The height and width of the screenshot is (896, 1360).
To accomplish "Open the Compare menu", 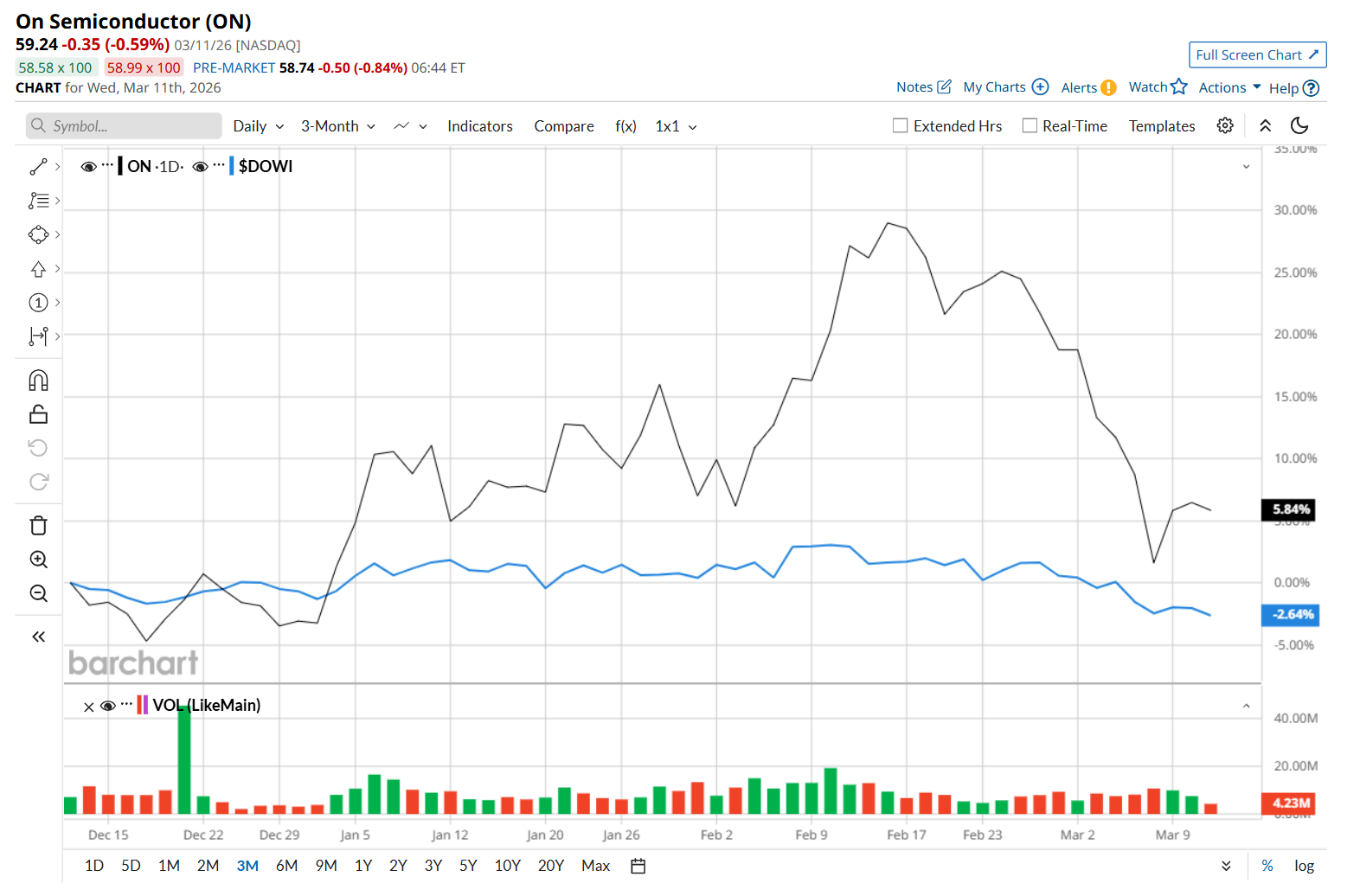I will [x=564, y=126].
